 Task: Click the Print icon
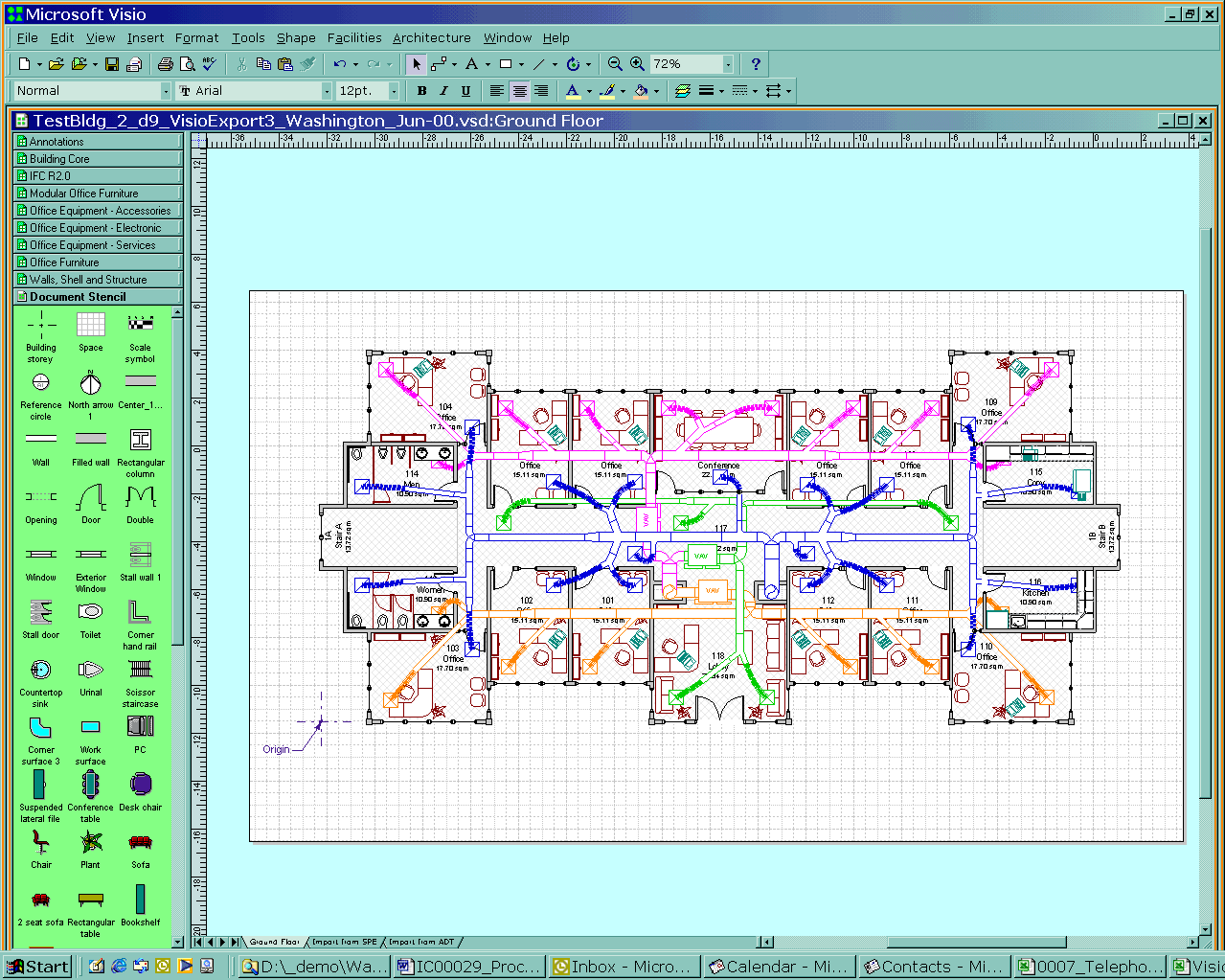(166, 64)
